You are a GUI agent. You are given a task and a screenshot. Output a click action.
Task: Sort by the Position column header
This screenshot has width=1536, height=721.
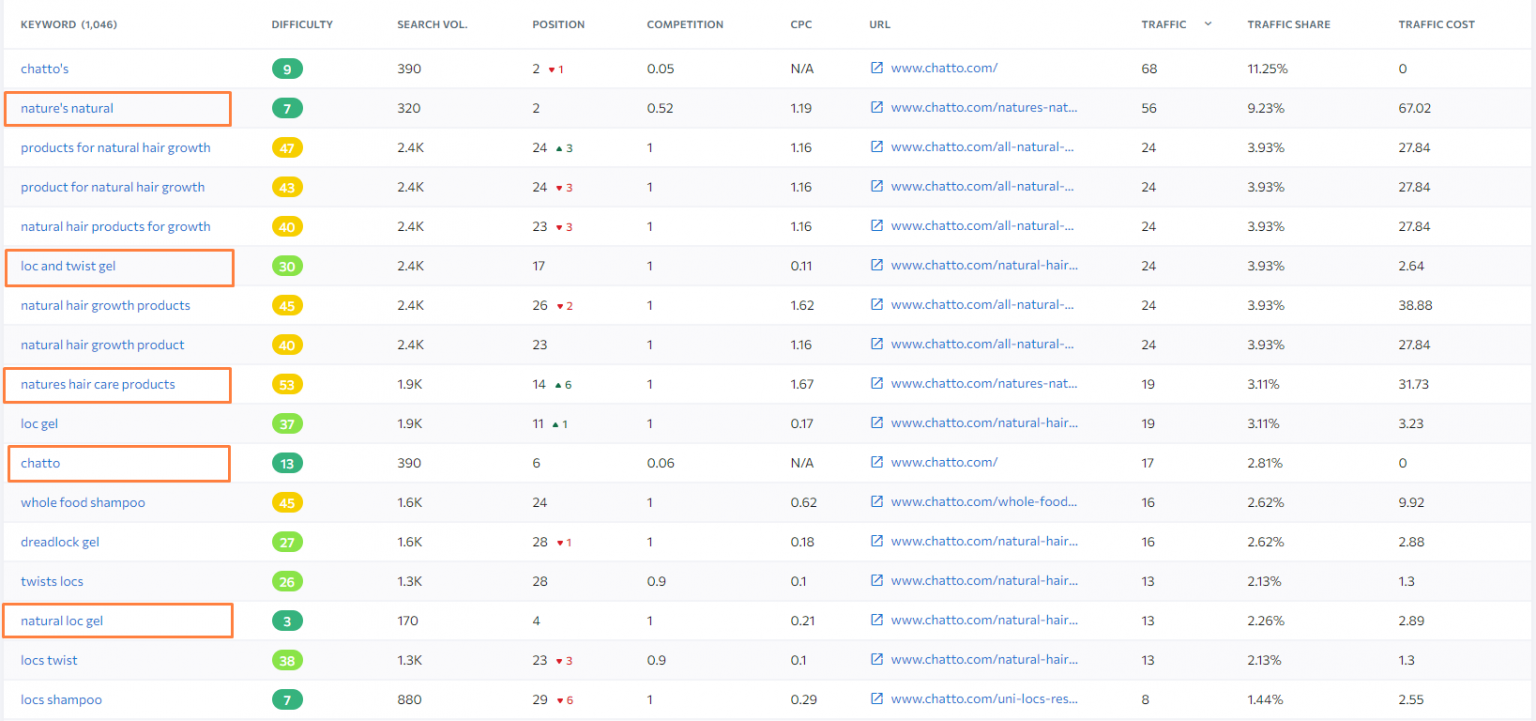(x=558, y=25)
